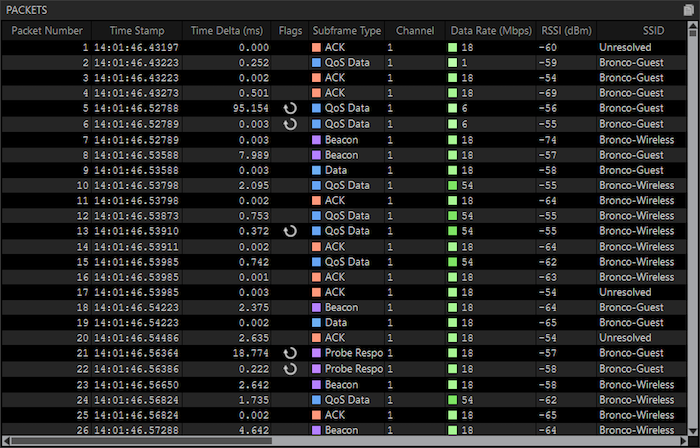Sort by the Time Delta (ms) column header

point(227,31)
